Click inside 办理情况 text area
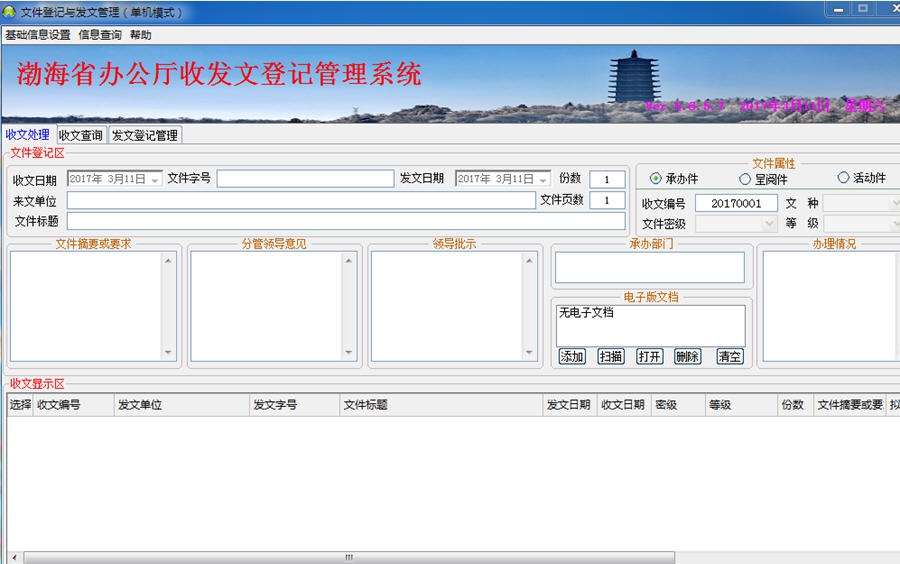Image resolution: width=900 pixels, height=564 pixels. 831,306
